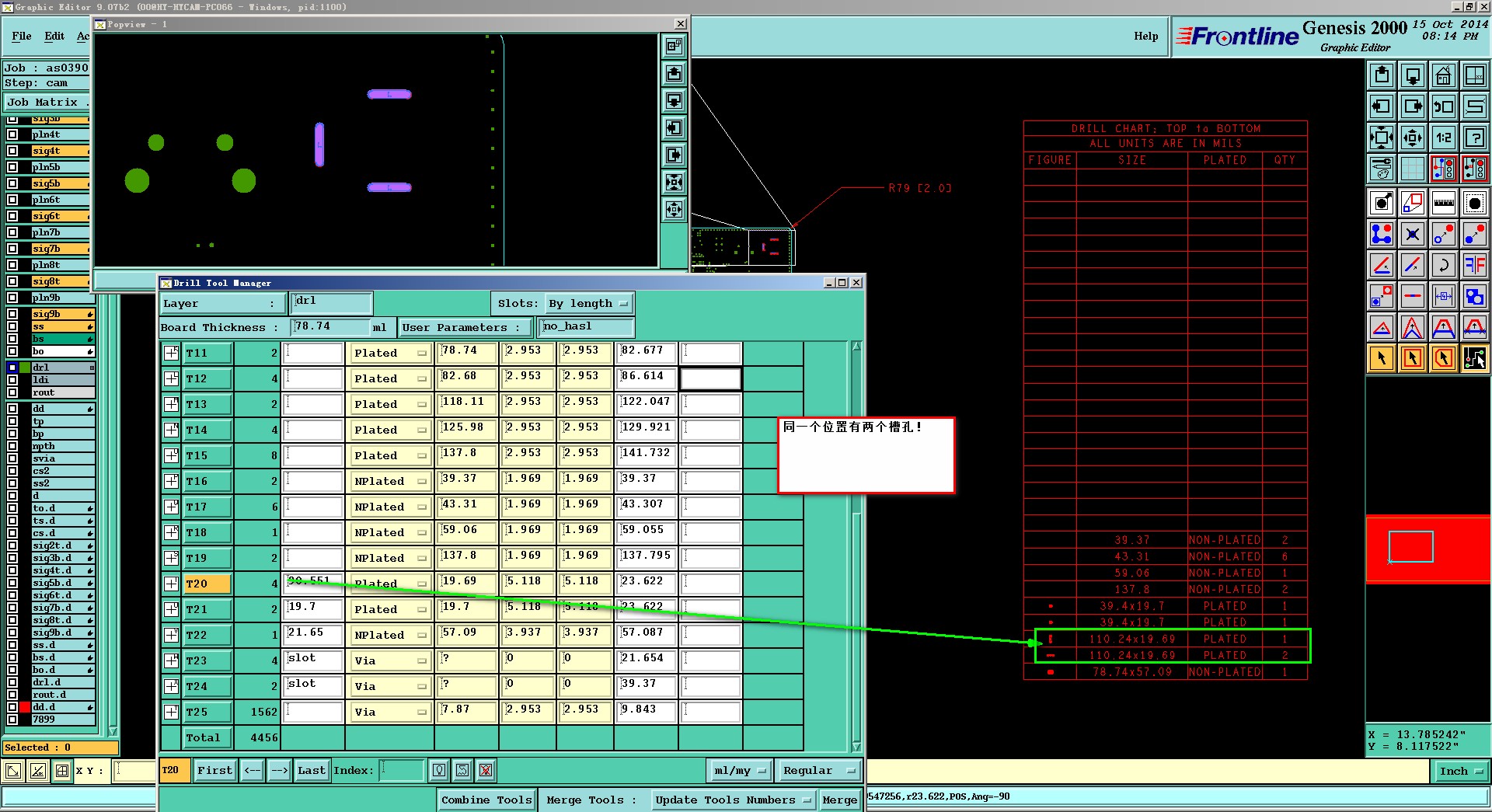Click the Last button
1492x812 pixels.
click(x=312, y=771)
